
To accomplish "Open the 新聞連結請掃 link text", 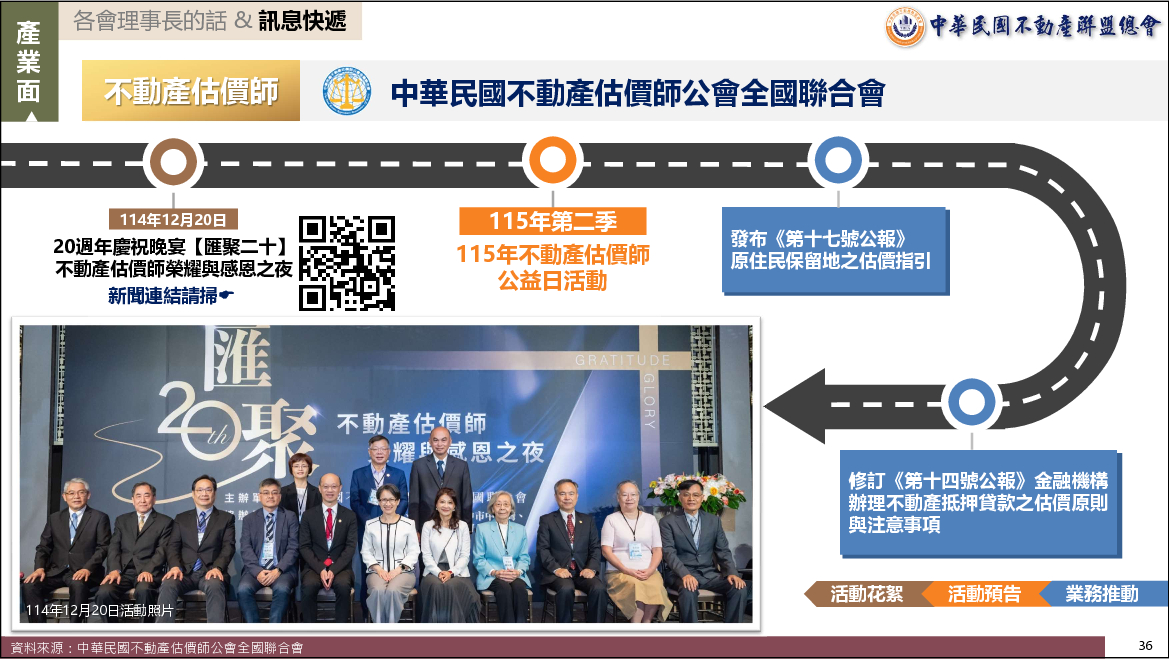I will point(163,295).
